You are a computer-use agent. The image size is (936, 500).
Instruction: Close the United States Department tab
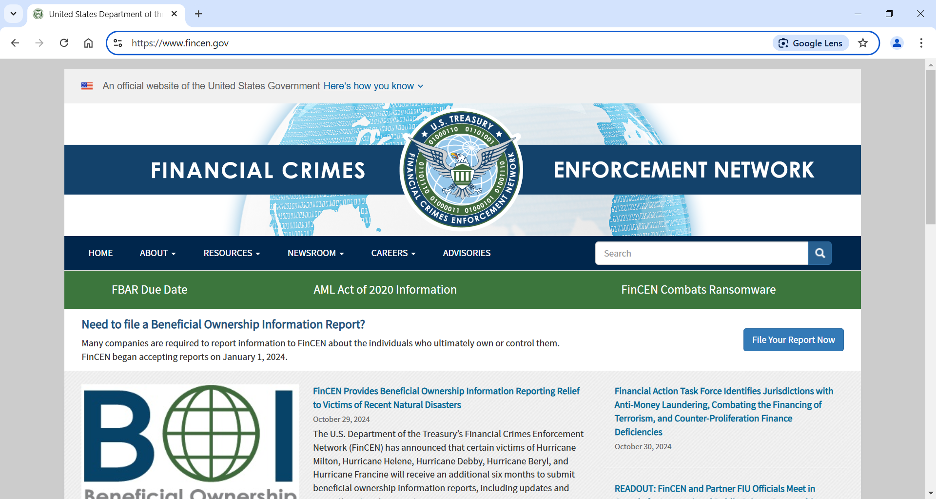[x=174, y=14]
